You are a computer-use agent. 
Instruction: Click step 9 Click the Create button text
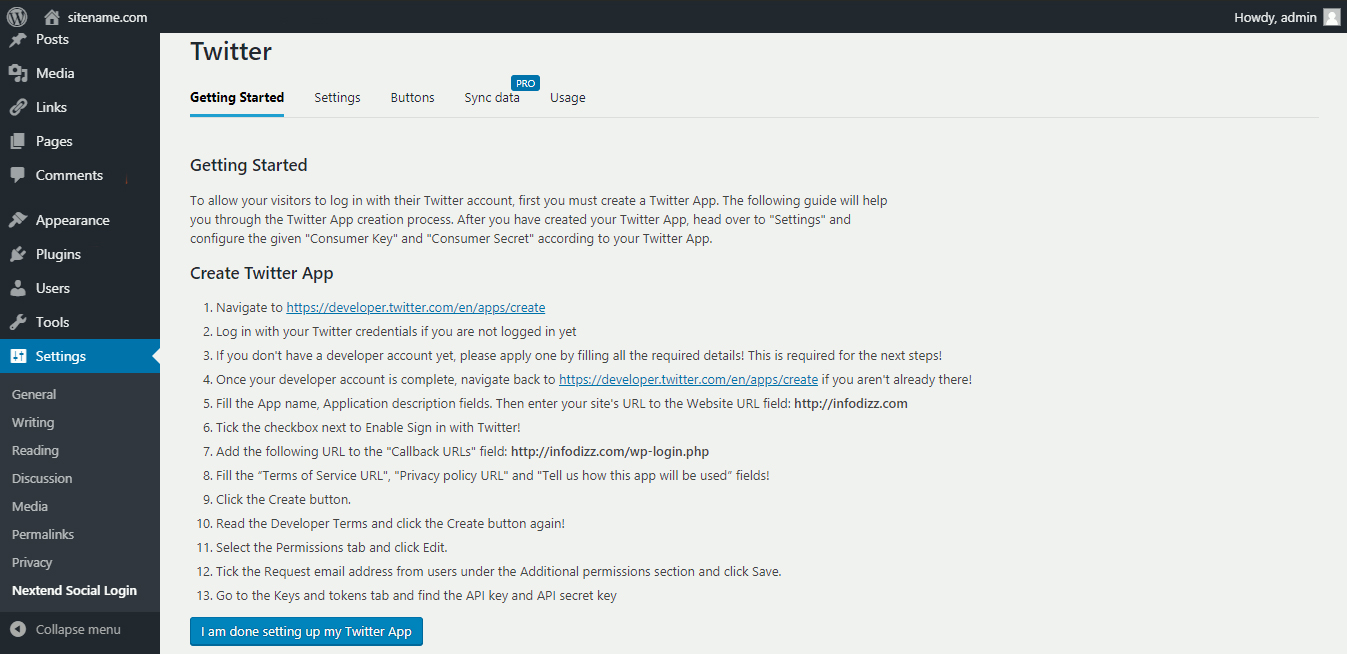pyautogui.click(x=283, y=499)
